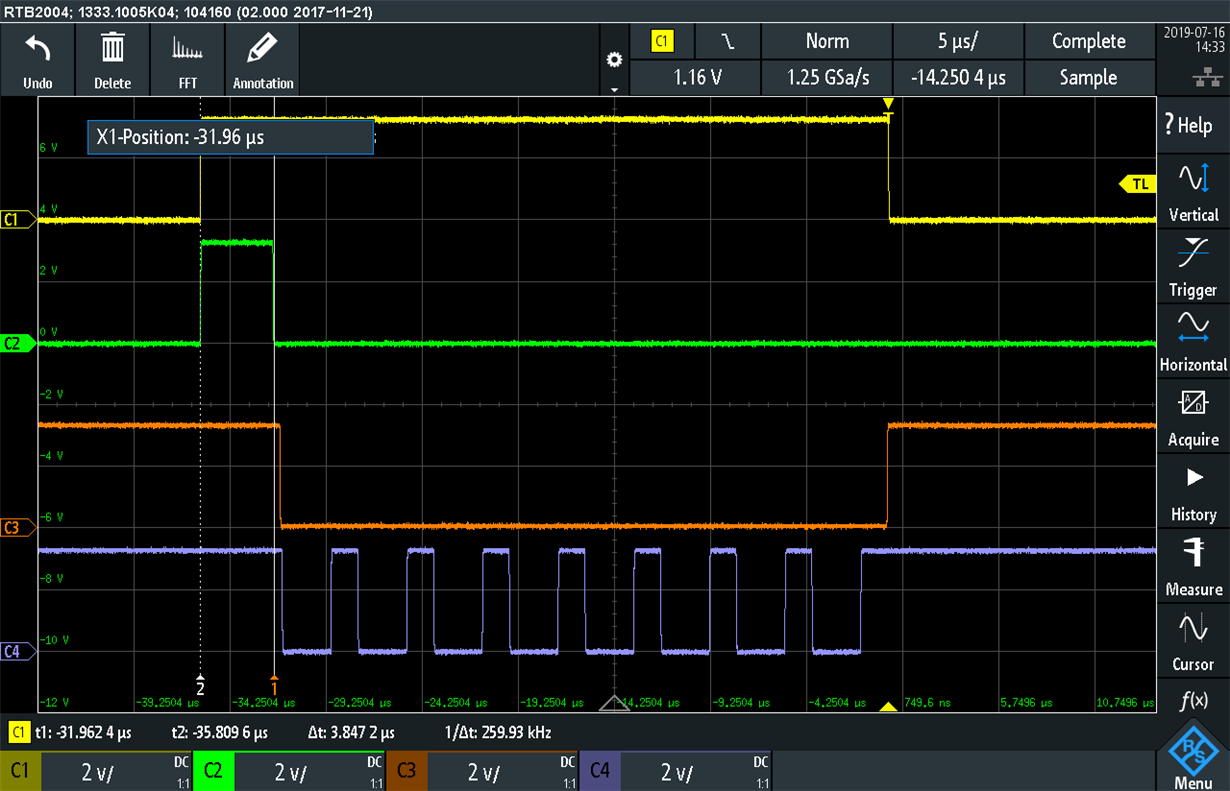Toggle channel C1 label at bottom
Screen dimensions: 1230x791
(x=20, y=771)
